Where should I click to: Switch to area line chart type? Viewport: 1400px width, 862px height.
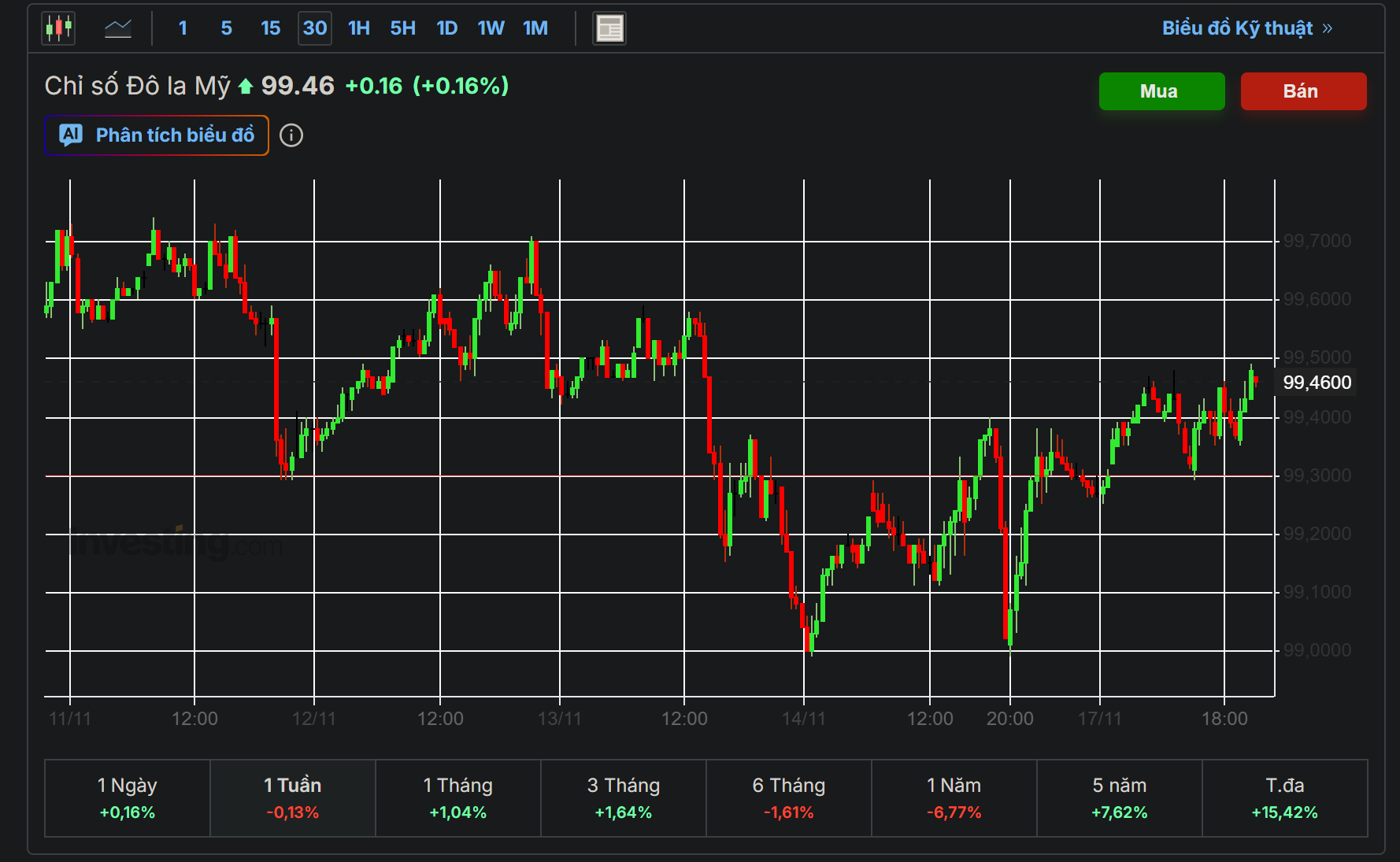pos(118,28)
